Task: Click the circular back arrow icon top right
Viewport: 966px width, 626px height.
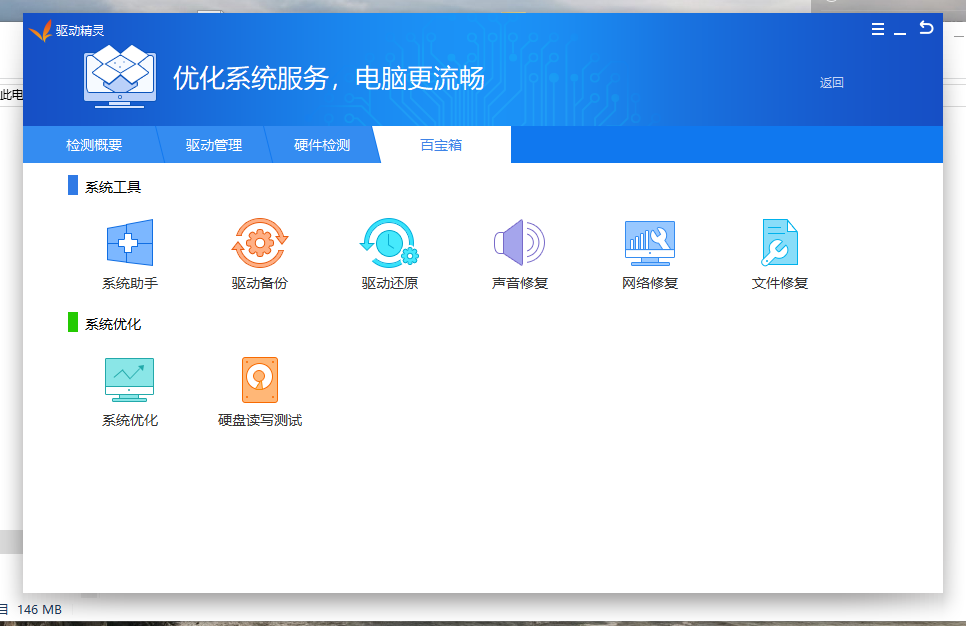Action: point(926,28)
